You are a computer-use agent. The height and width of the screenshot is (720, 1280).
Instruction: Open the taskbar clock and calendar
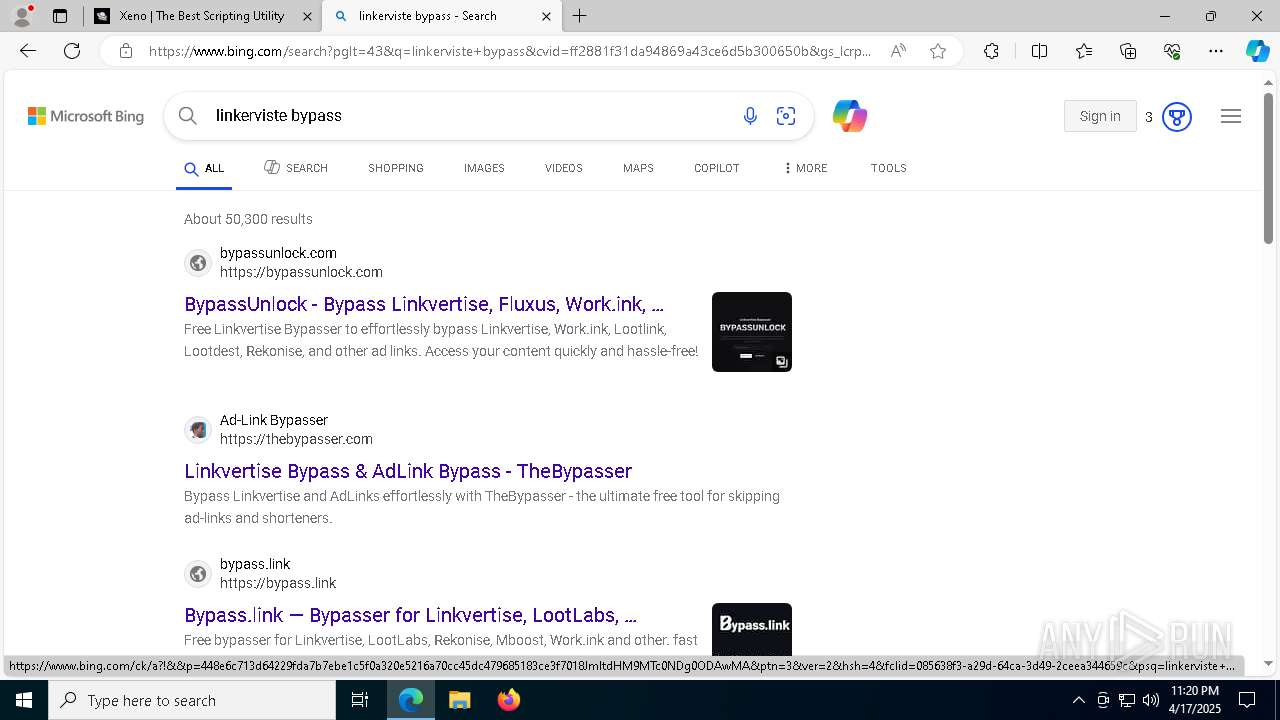click(1195, 700)
